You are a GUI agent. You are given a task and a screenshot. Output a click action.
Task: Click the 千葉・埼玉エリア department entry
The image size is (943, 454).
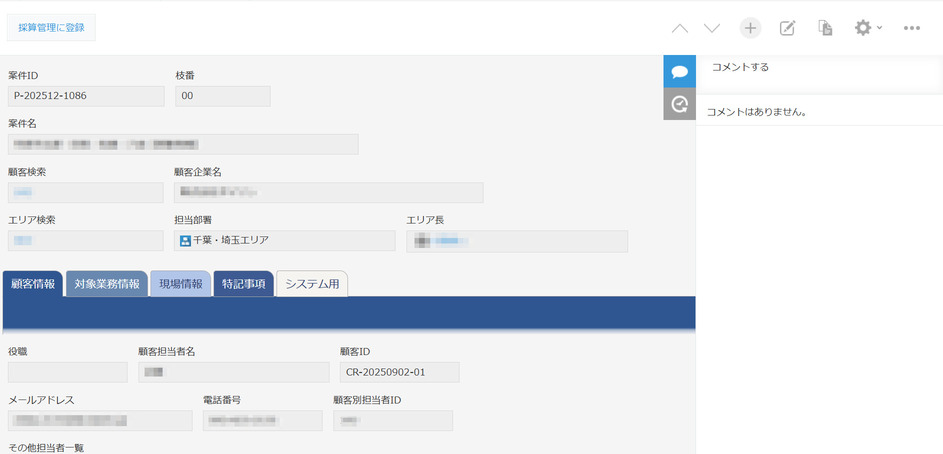[x=285, y=241]
